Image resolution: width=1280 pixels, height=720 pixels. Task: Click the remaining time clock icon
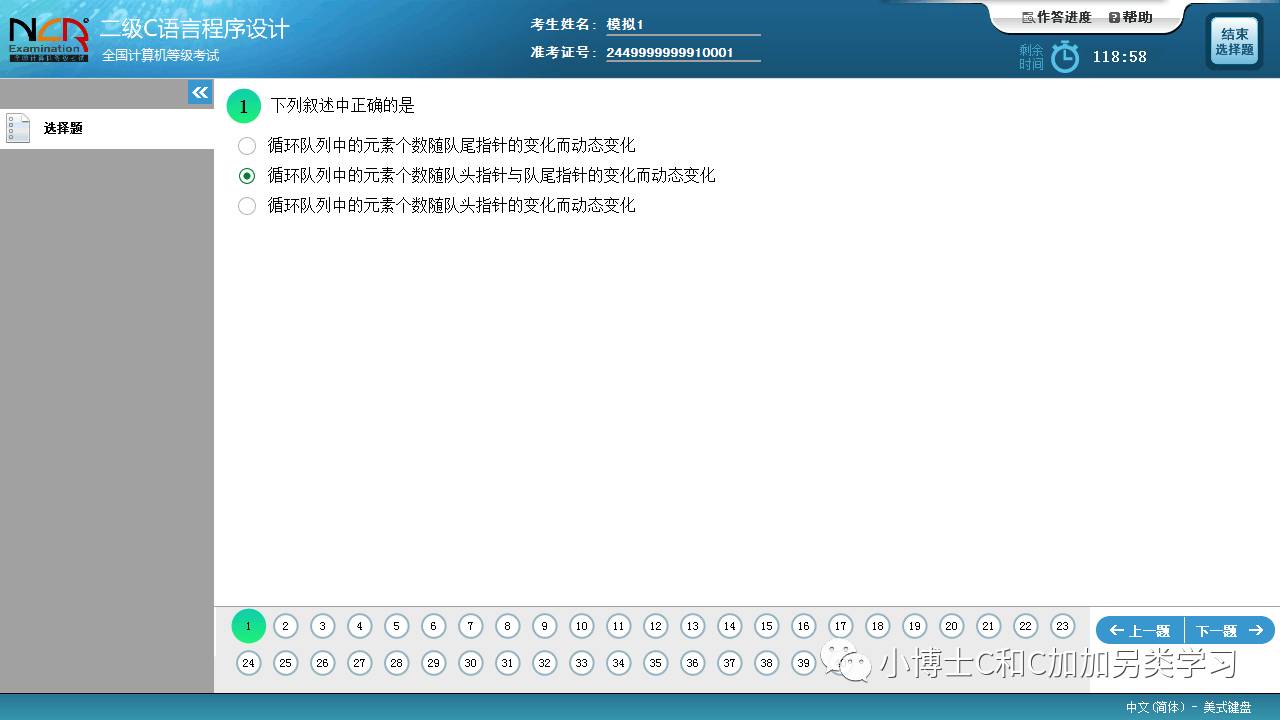click(x=1065, y=57)
